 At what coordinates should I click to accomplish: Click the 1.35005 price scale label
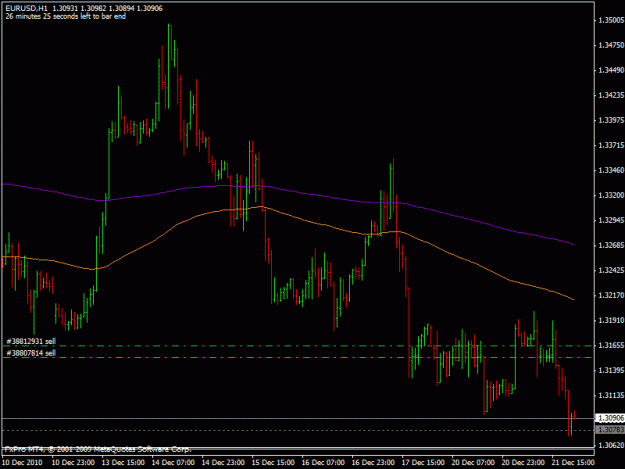tap(611, 20)
